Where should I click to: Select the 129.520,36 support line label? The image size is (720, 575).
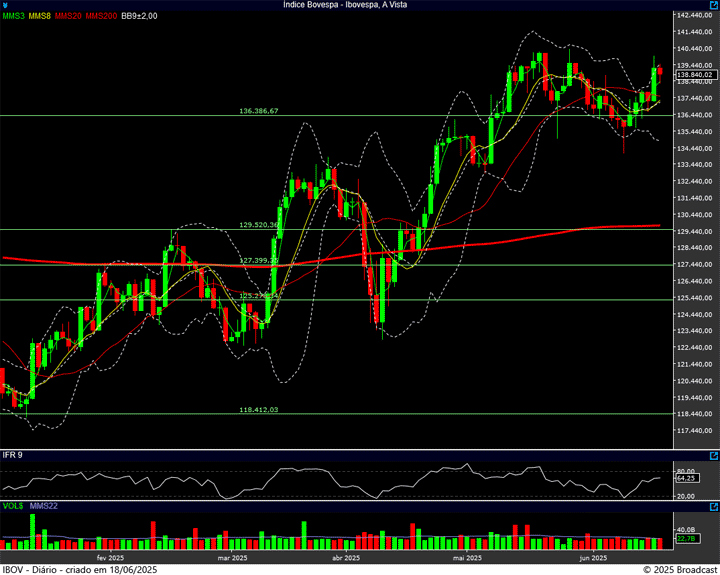point(258,225)
